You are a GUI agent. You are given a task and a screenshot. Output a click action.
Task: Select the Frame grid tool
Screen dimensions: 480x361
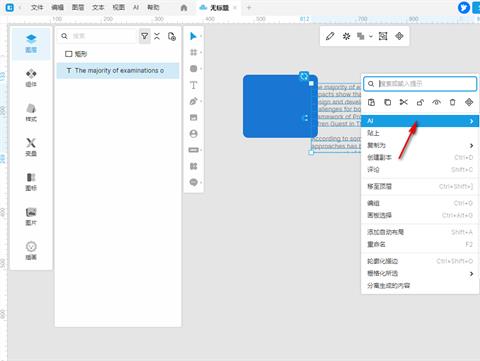click(193, 52)
